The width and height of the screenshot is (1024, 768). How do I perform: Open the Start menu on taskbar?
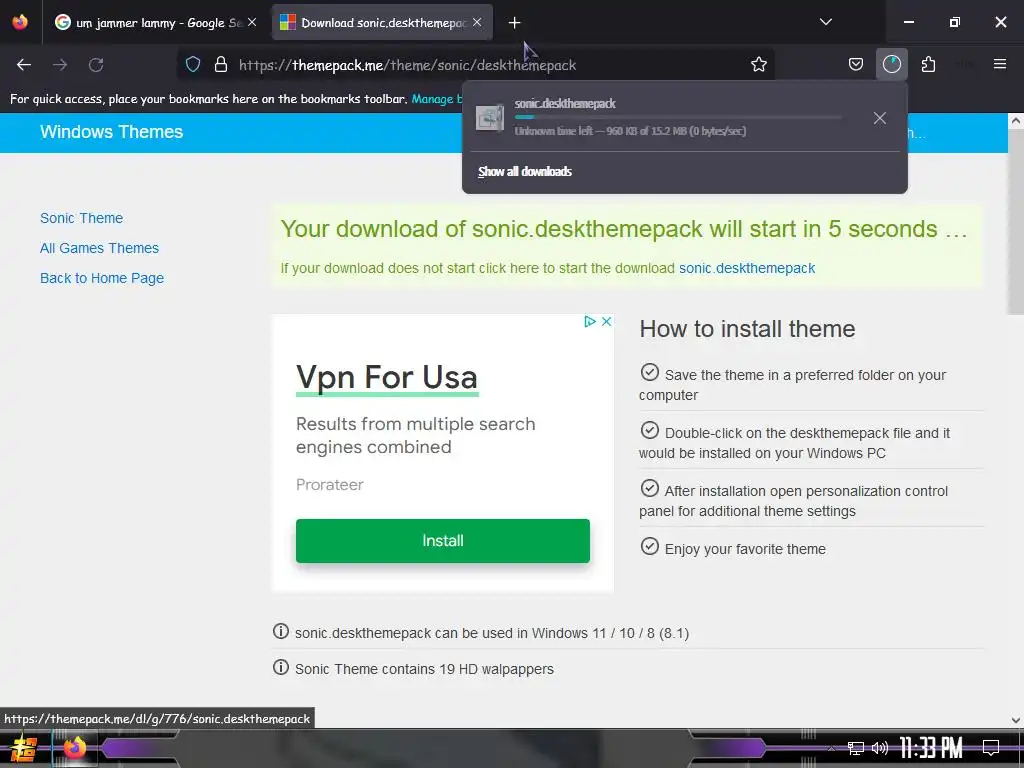24,748
